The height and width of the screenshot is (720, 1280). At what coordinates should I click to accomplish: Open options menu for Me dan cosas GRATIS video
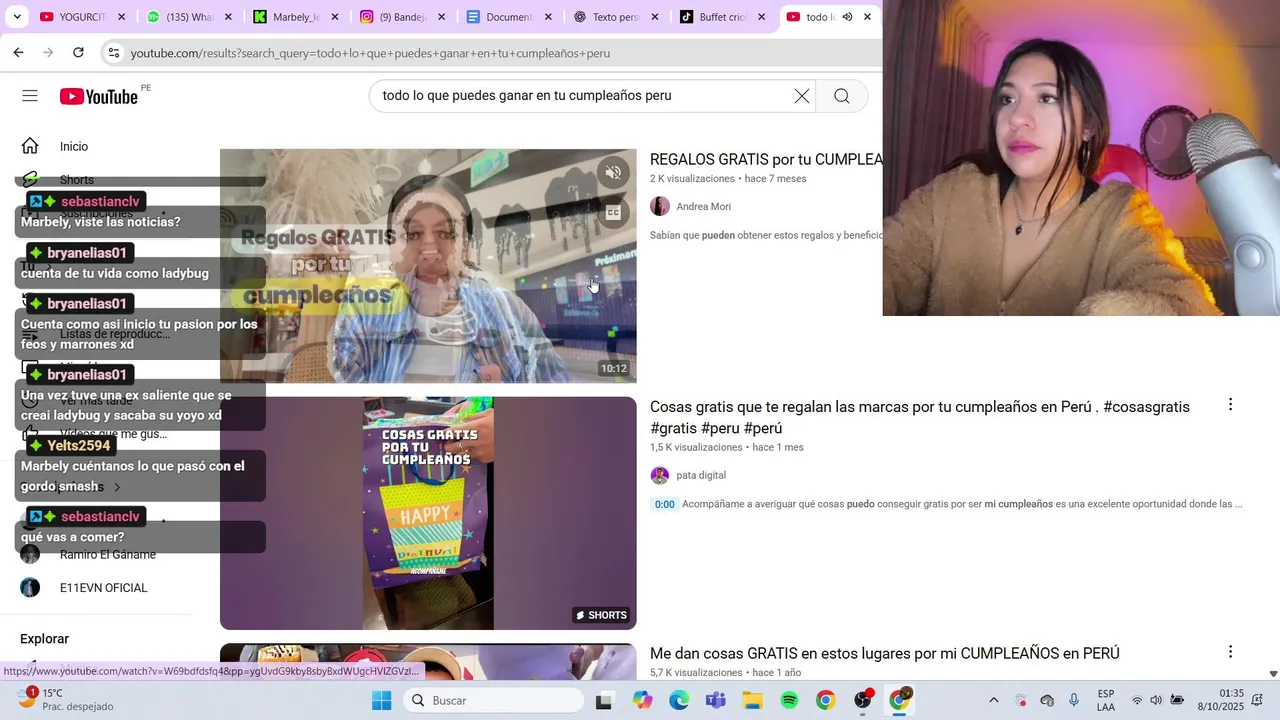1230,652
